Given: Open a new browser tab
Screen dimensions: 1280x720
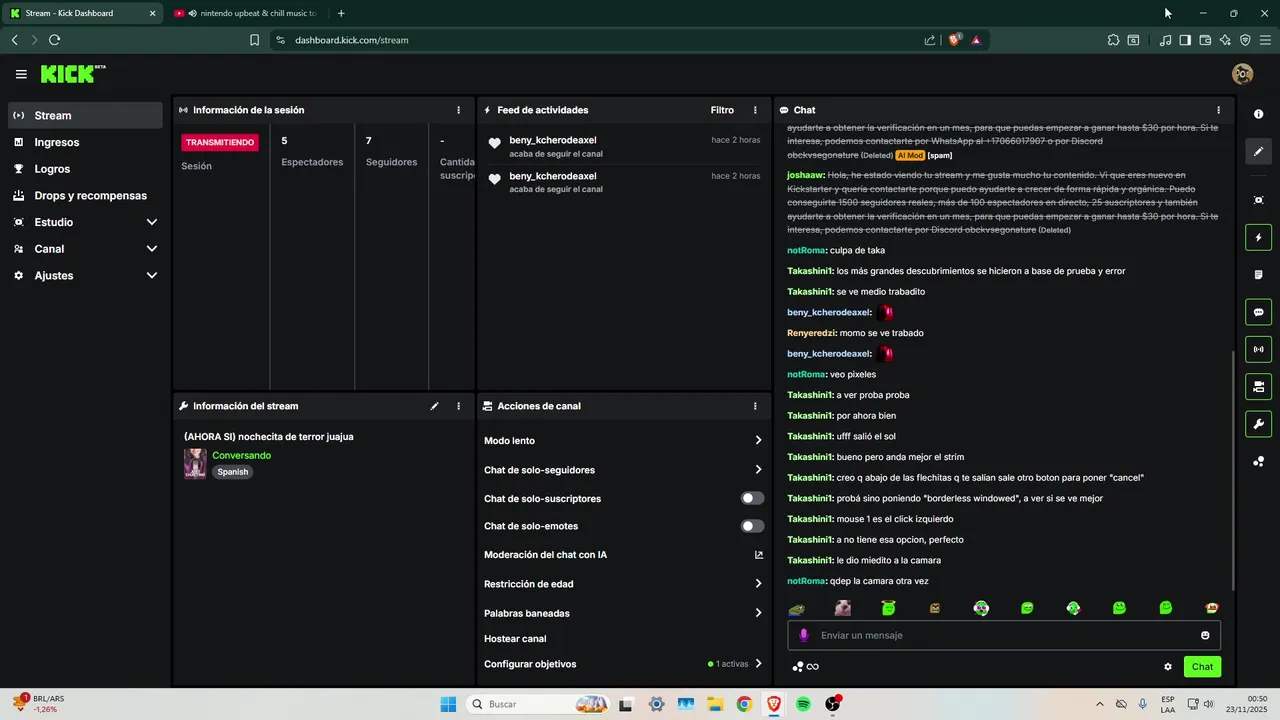Looking at the screenshot, I should click(341, 13).
